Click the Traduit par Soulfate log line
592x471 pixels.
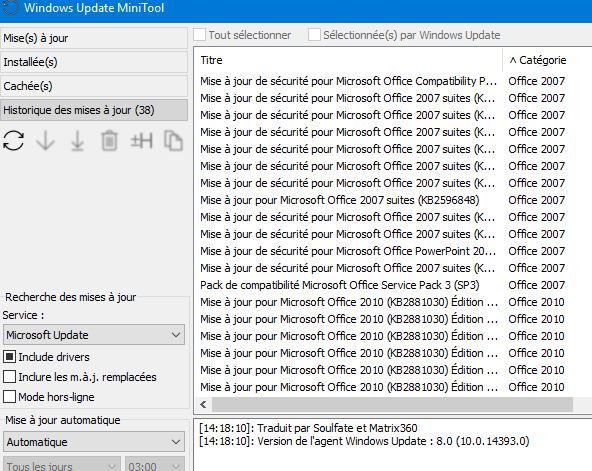click(308, 428)
